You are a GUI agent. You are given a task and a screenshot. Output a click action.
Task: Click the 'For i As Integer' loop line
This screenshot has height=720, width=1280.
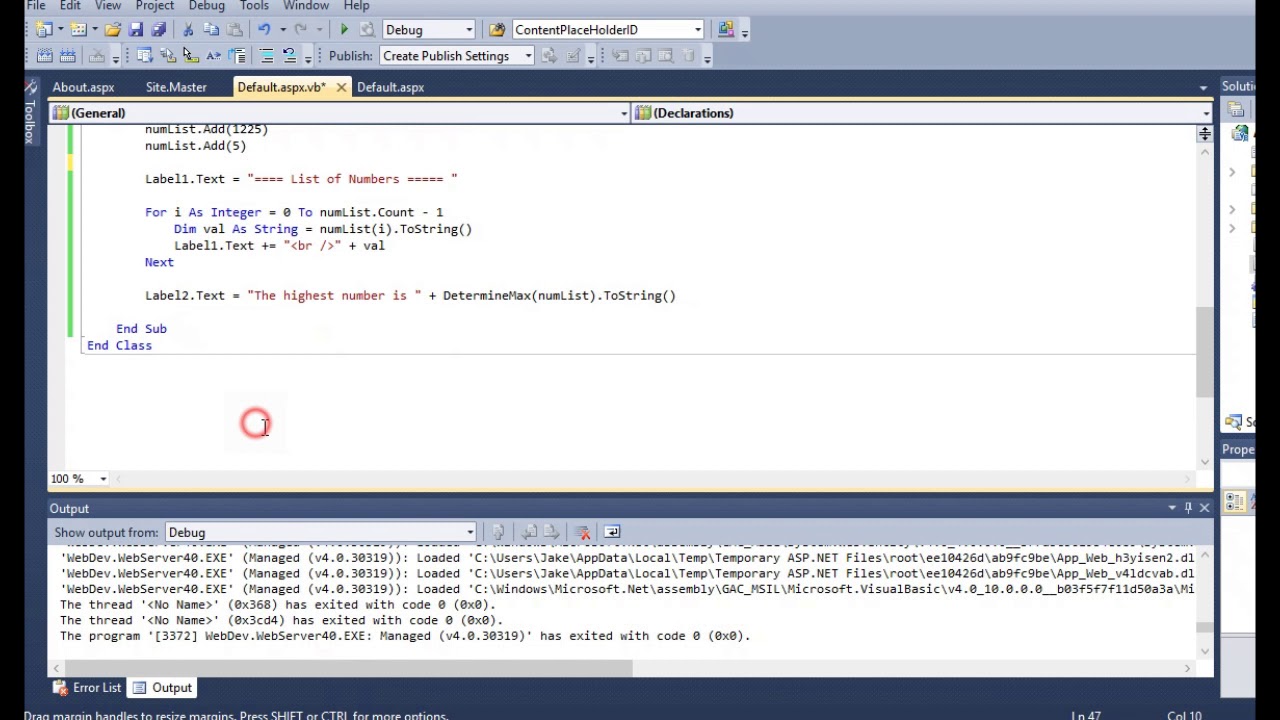294,212
